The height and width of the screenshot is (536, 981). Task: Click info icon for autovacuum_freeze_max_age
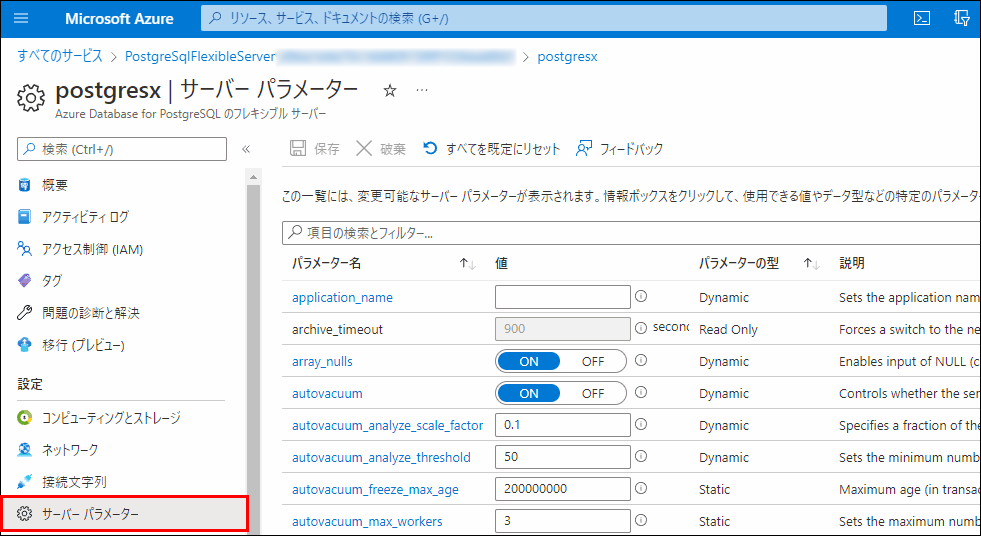[641, 488]
